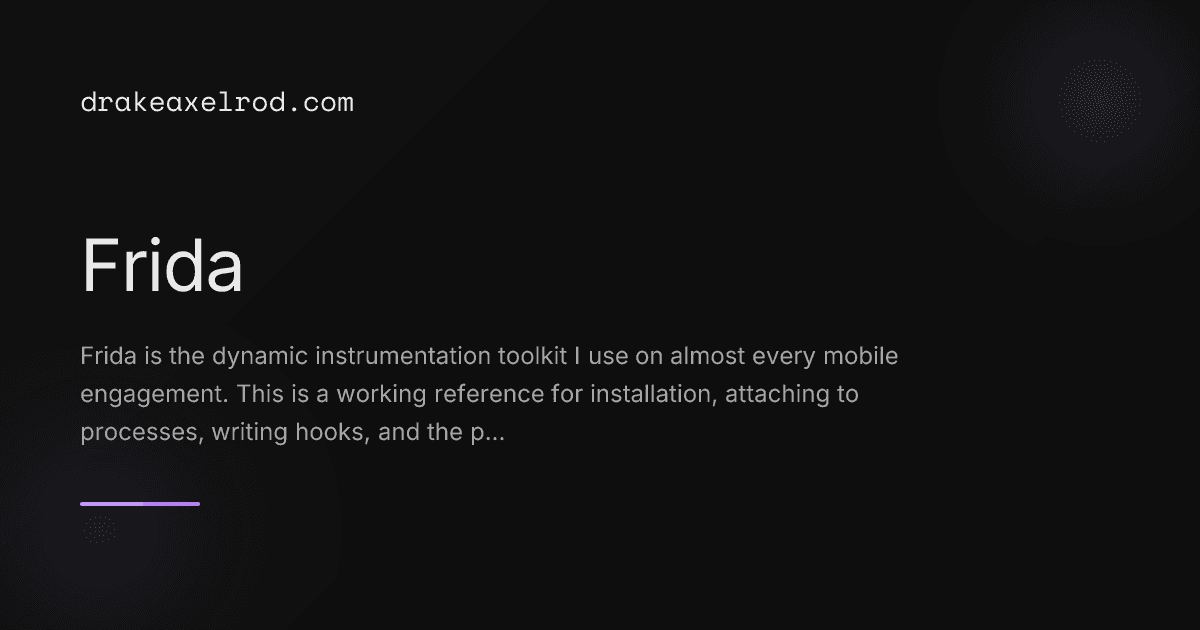This screenshot has height=630, width=1200.
Task: Click the words 'attaching to' in description
Action: tap(792, 395)
